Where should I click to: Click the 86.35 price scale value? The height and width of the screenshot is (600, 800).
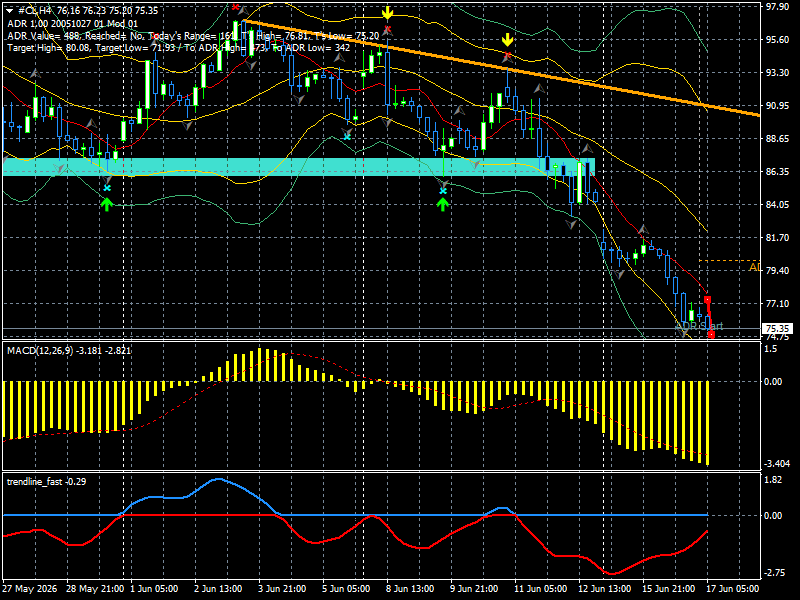(x=778, y=171)
